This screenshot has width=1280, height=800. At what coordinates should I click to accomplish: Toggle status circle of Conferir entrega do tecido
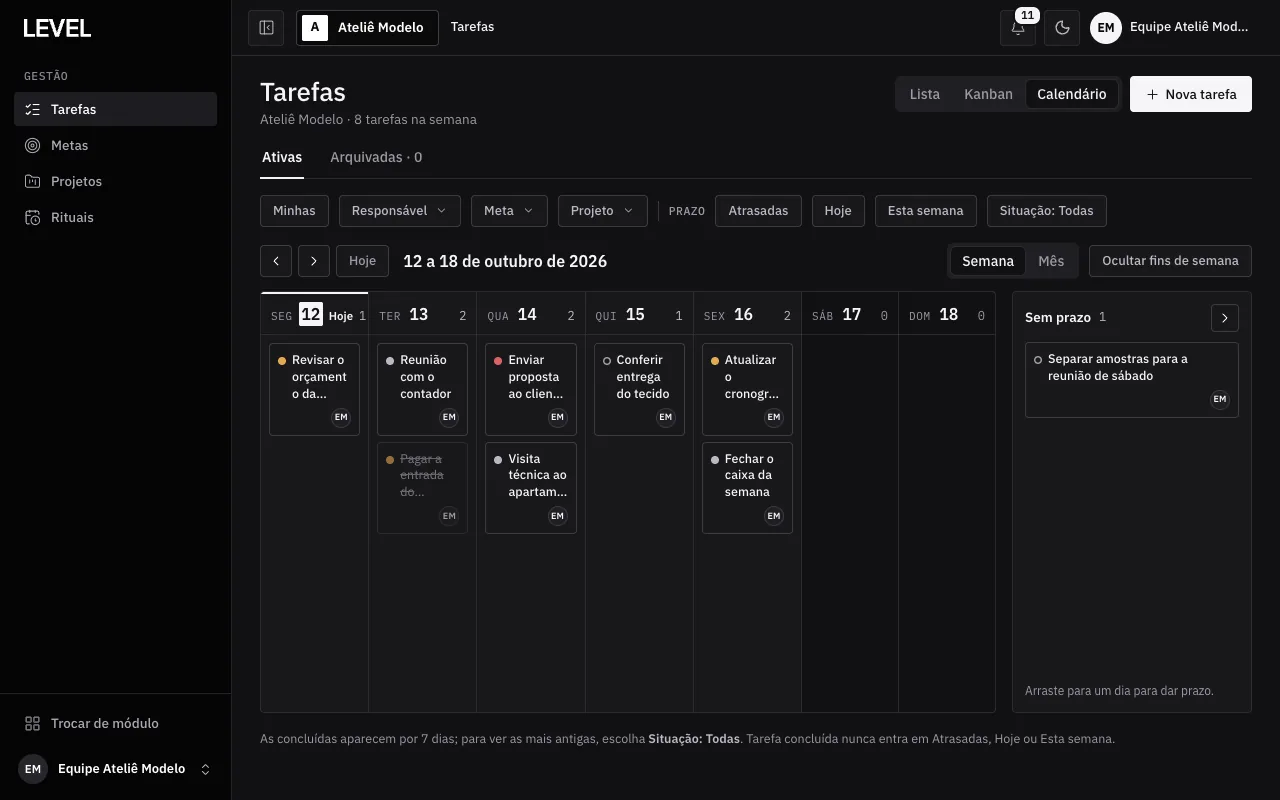point(607,361)
